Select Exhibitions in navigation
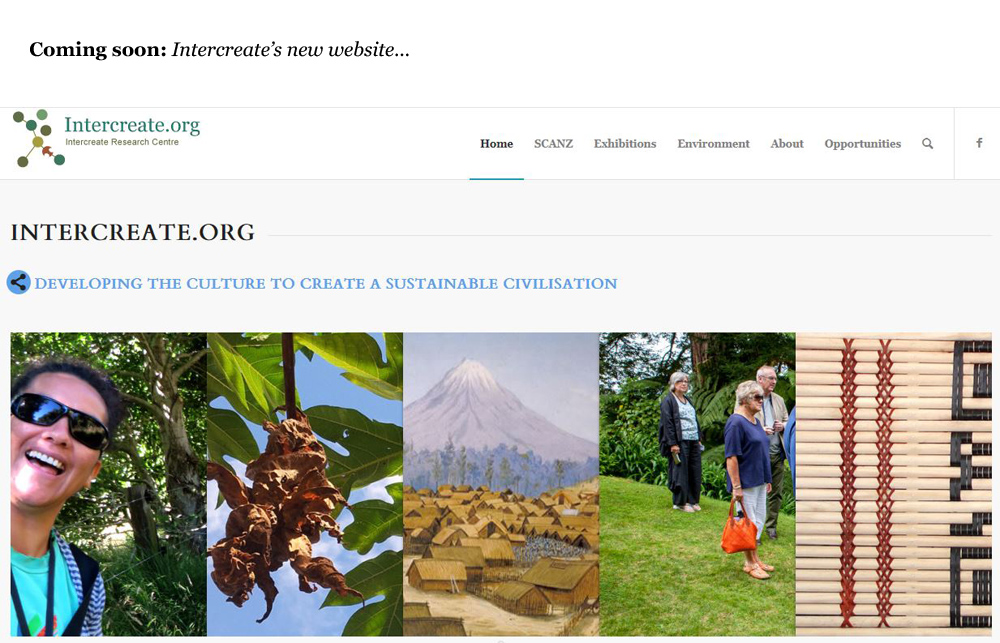This screenshot has height=643, width=1000. [x=625, y=144]
